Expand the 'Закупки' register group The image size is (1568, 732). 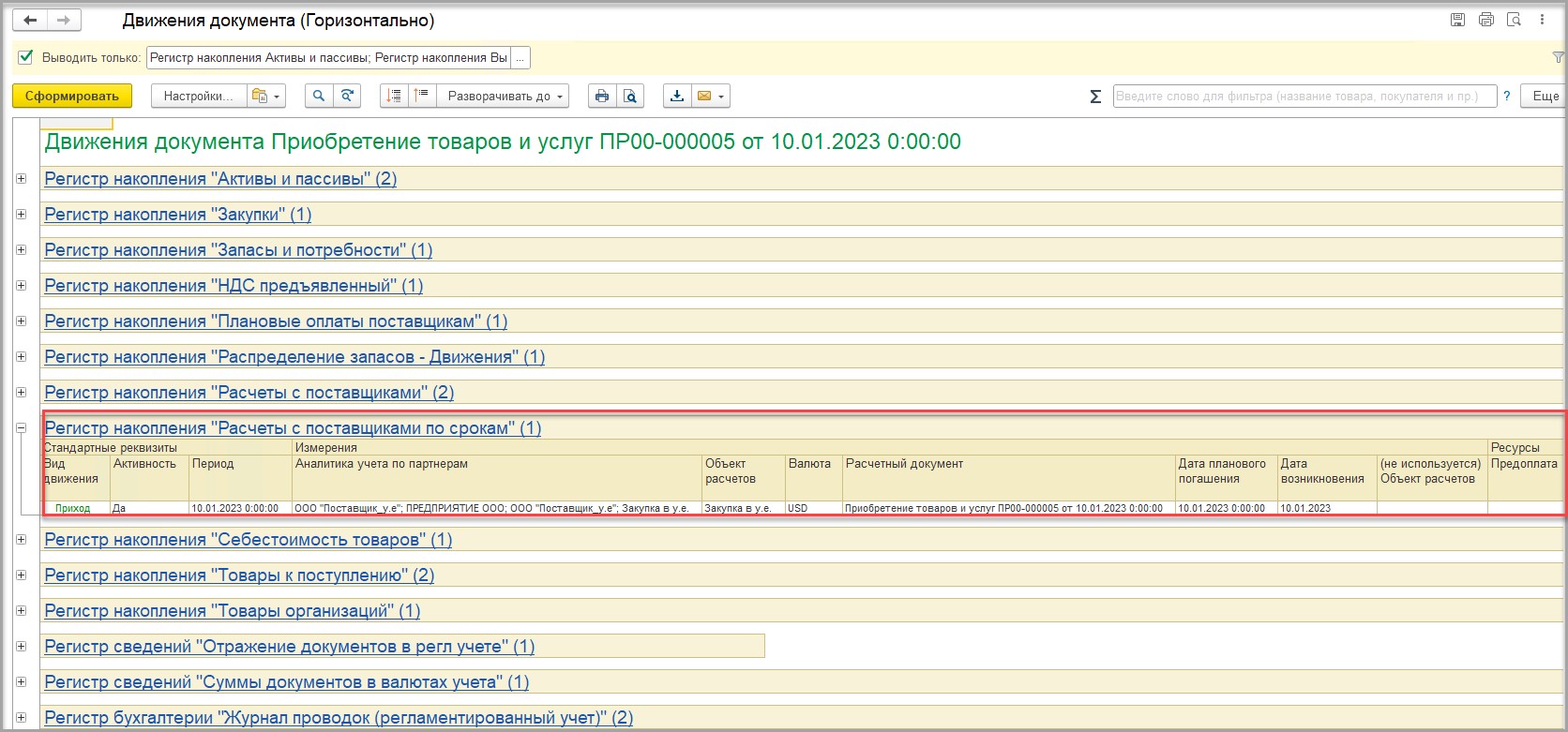pyautogui.click(x=21, y=215)
